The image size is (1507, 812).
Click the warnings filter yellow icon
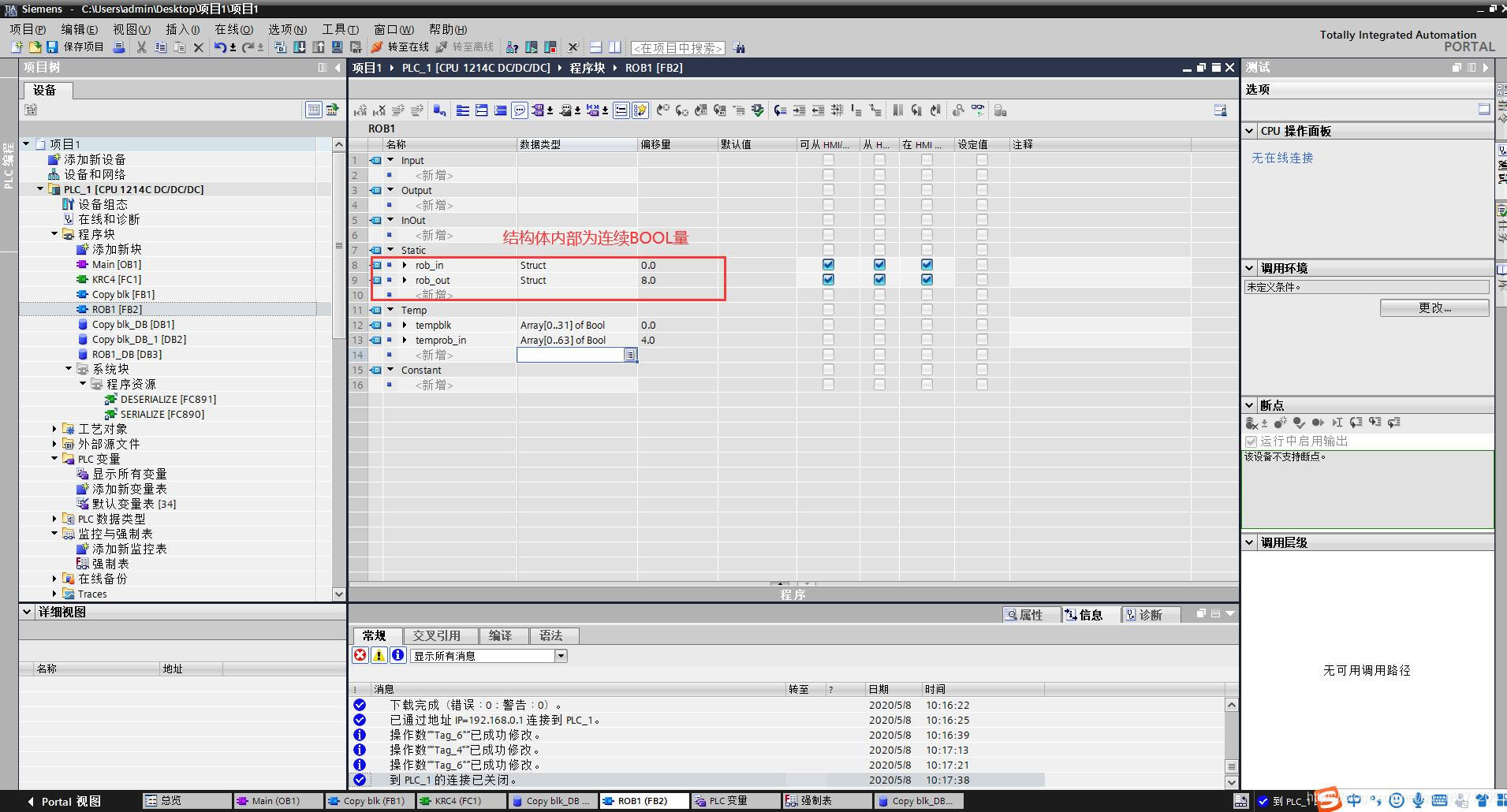pos(379,655)
